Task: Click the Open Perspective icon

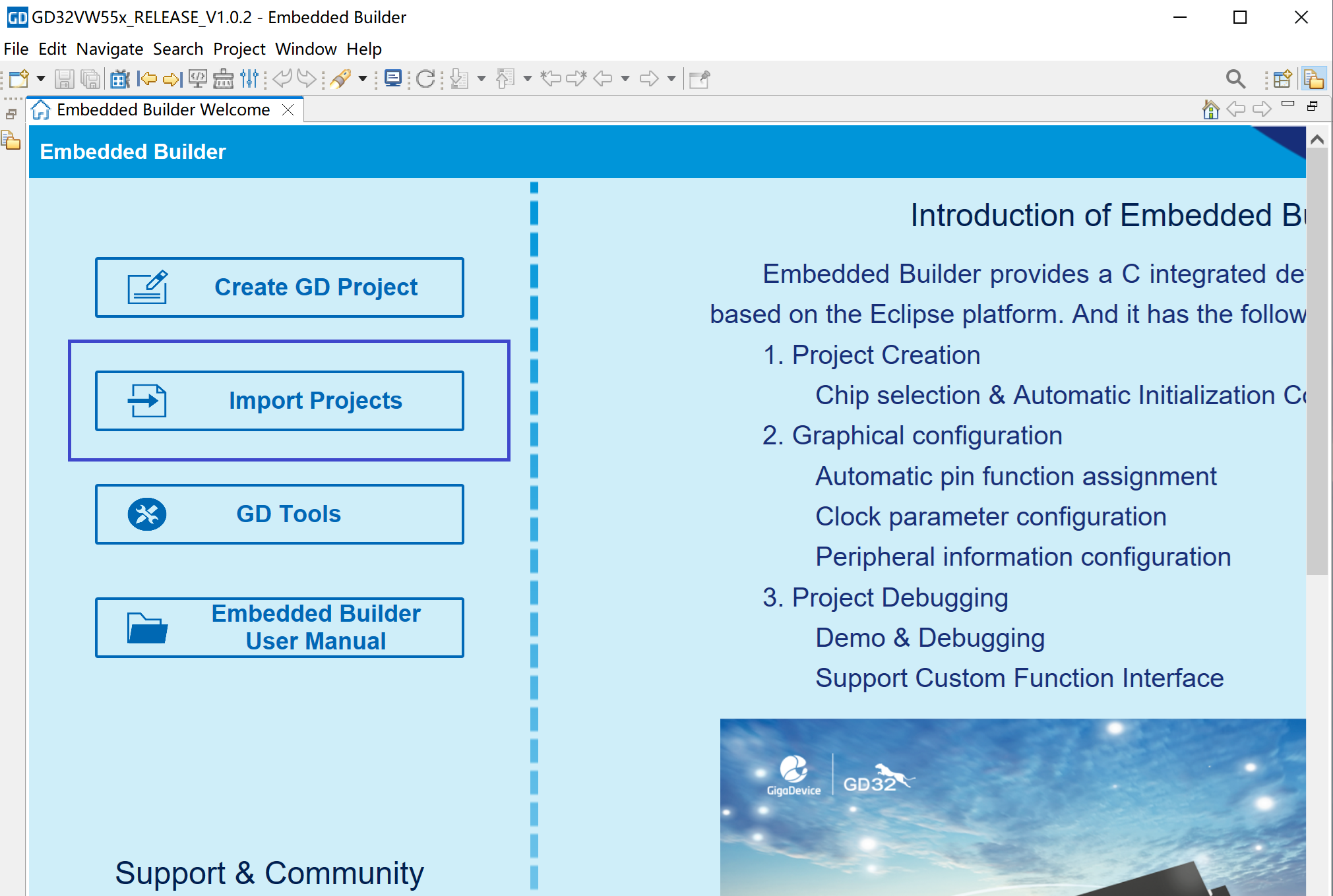Action: click(1282, 79)
